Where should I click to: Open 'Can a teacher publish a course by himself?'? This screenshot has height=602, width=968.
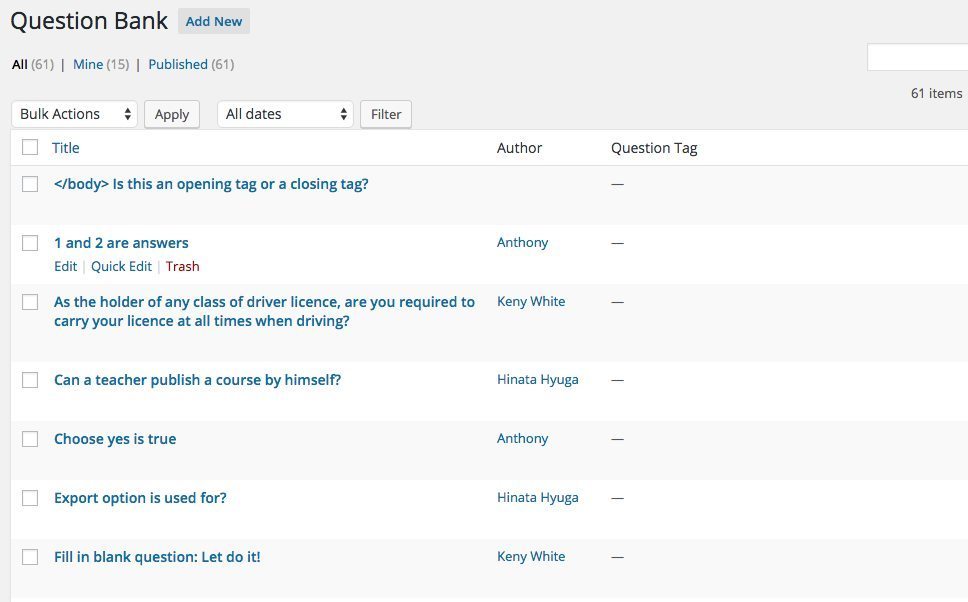pos(198,380)
